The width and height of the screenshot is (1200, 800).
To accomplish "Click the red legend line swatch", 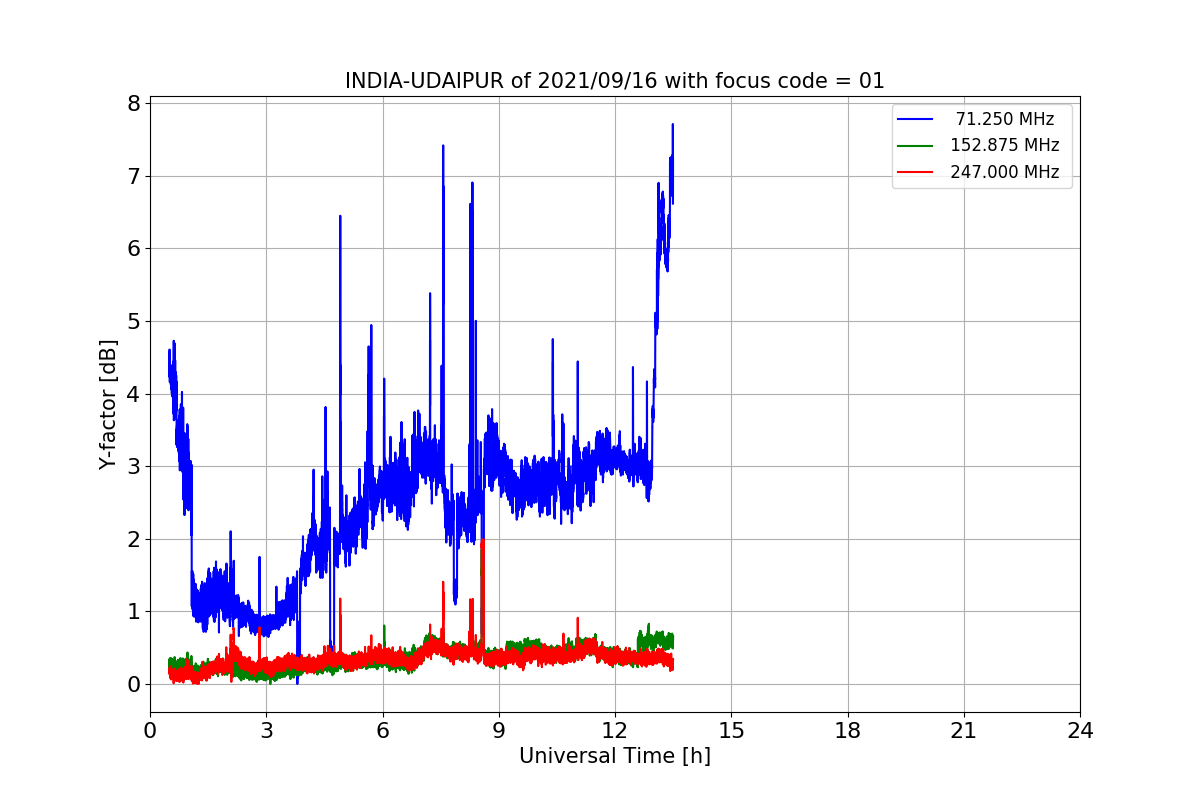I will (915, 172).
